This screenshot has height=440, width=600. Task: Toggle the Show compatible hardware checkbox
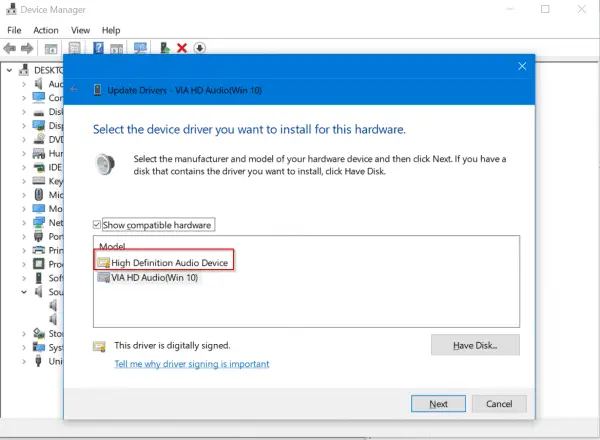(x=97, y=225)
